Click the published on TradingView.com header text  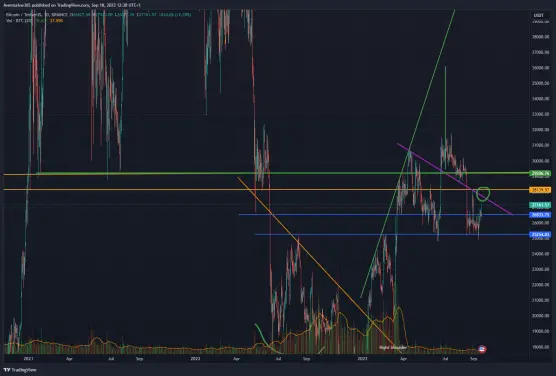point(72,5)
